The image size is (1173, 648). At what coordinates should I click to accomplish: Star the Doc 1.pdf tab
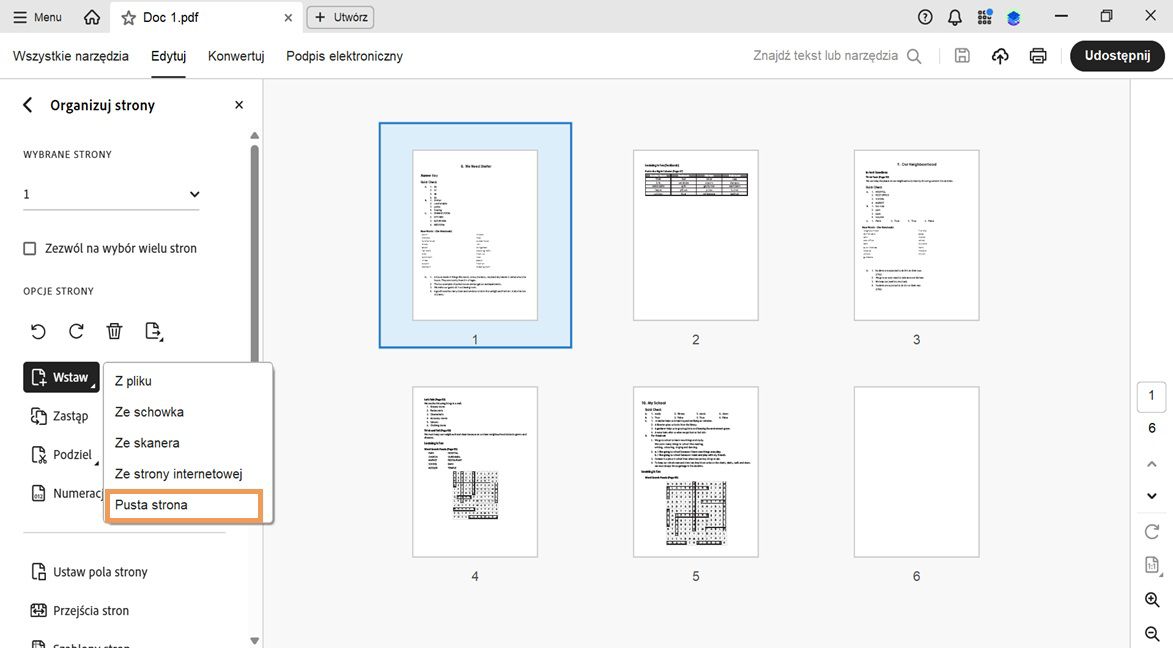tap(129, 17)
